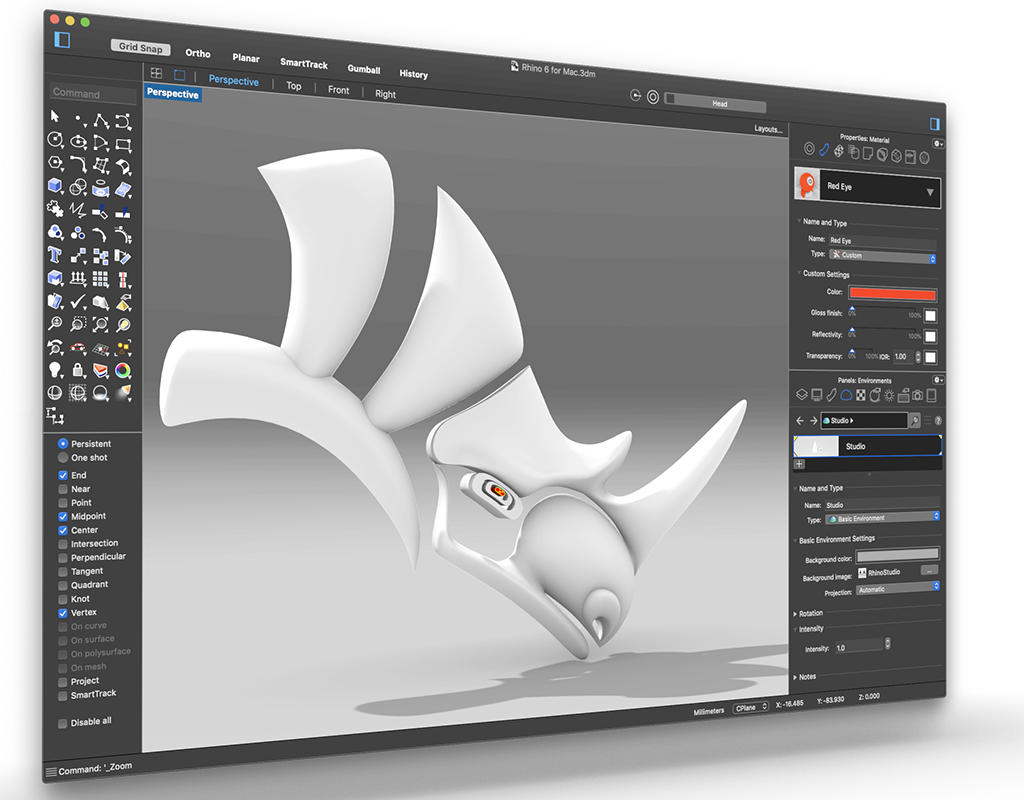Screen dimensions: 1024x800
Task: Enable the Near object snap
Action: (63, 489)
